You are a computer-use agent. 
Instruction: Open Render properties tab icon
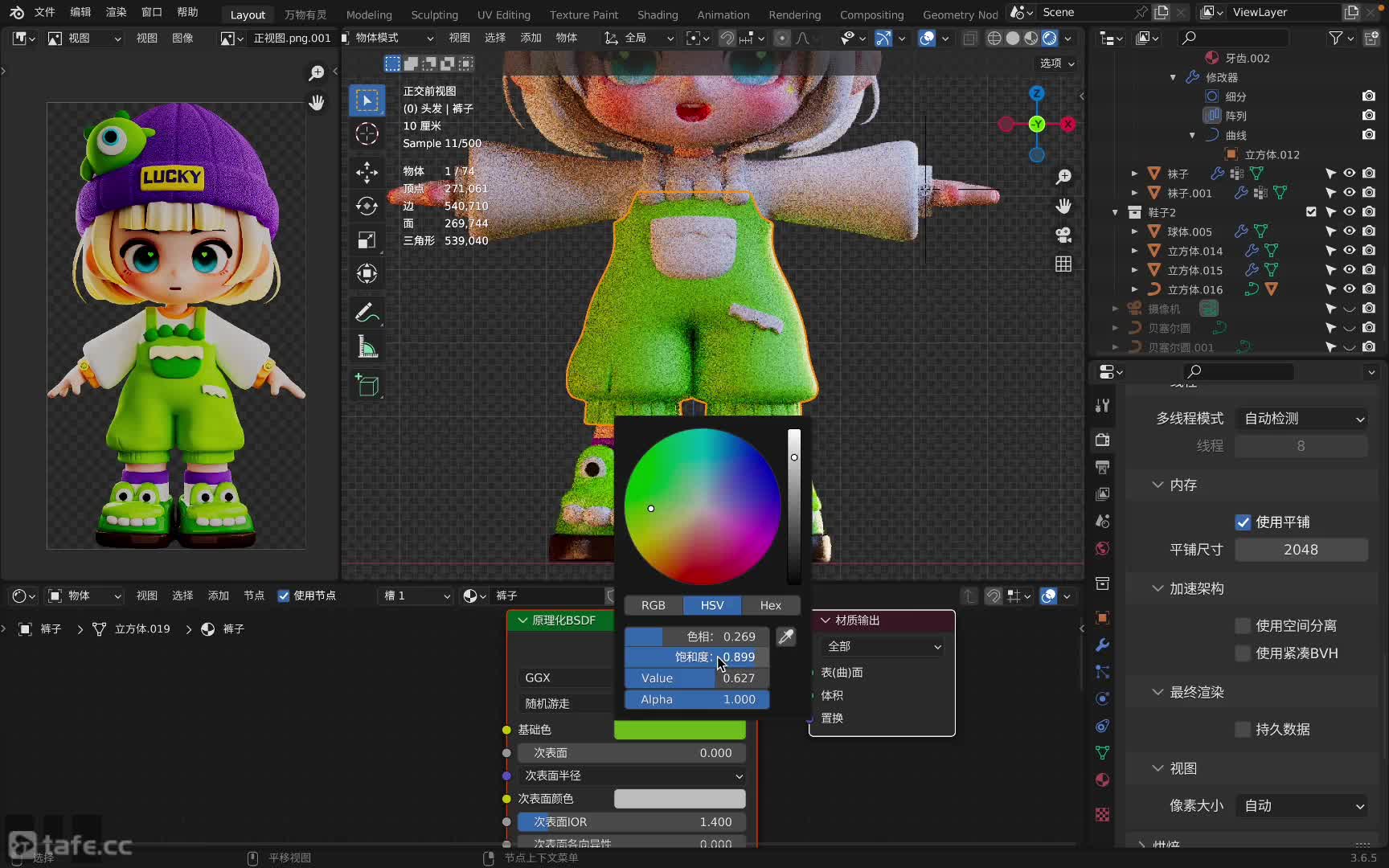pyautogui.click(x=1103, y=440)
